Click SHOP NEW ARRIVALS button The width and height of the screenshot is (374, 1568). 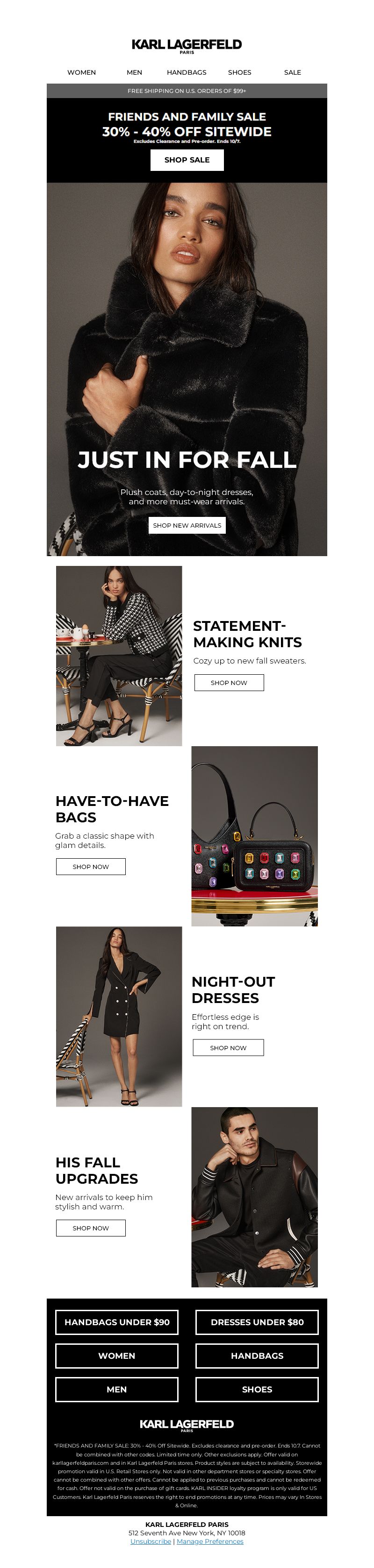[x=187, y=525]
